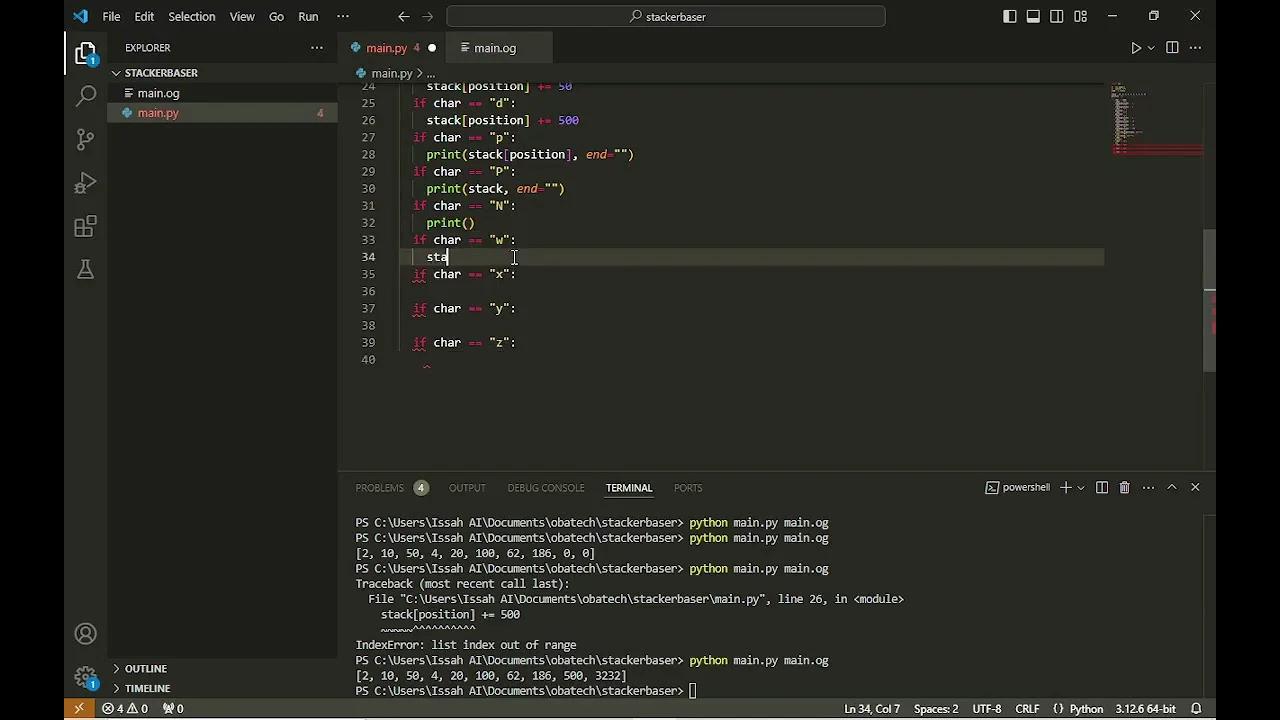The width and height of the screenshot is (1280, 720).
Task: Click the CRLF line ending indicator
Action: click(x=1027, y=708)
